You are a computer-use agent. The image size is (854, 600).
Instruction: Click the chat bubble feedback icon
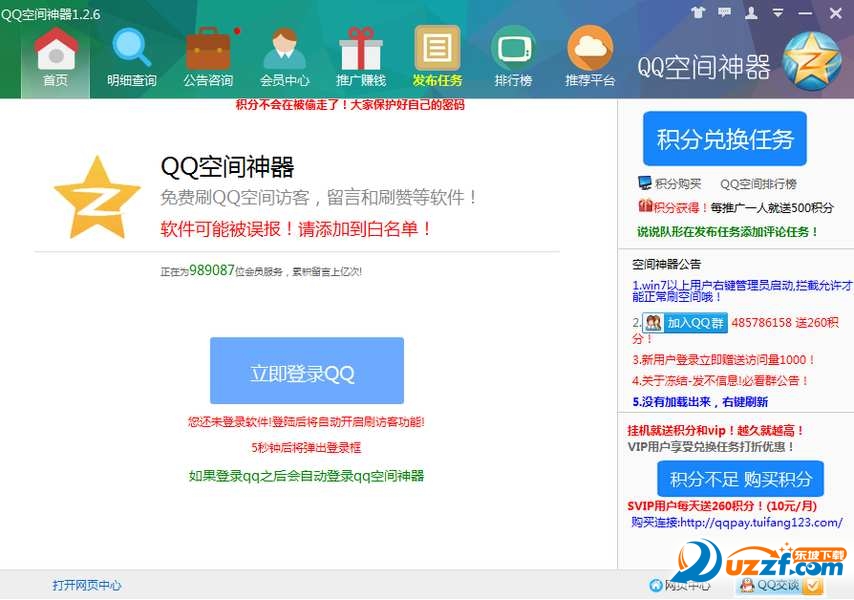724,12
